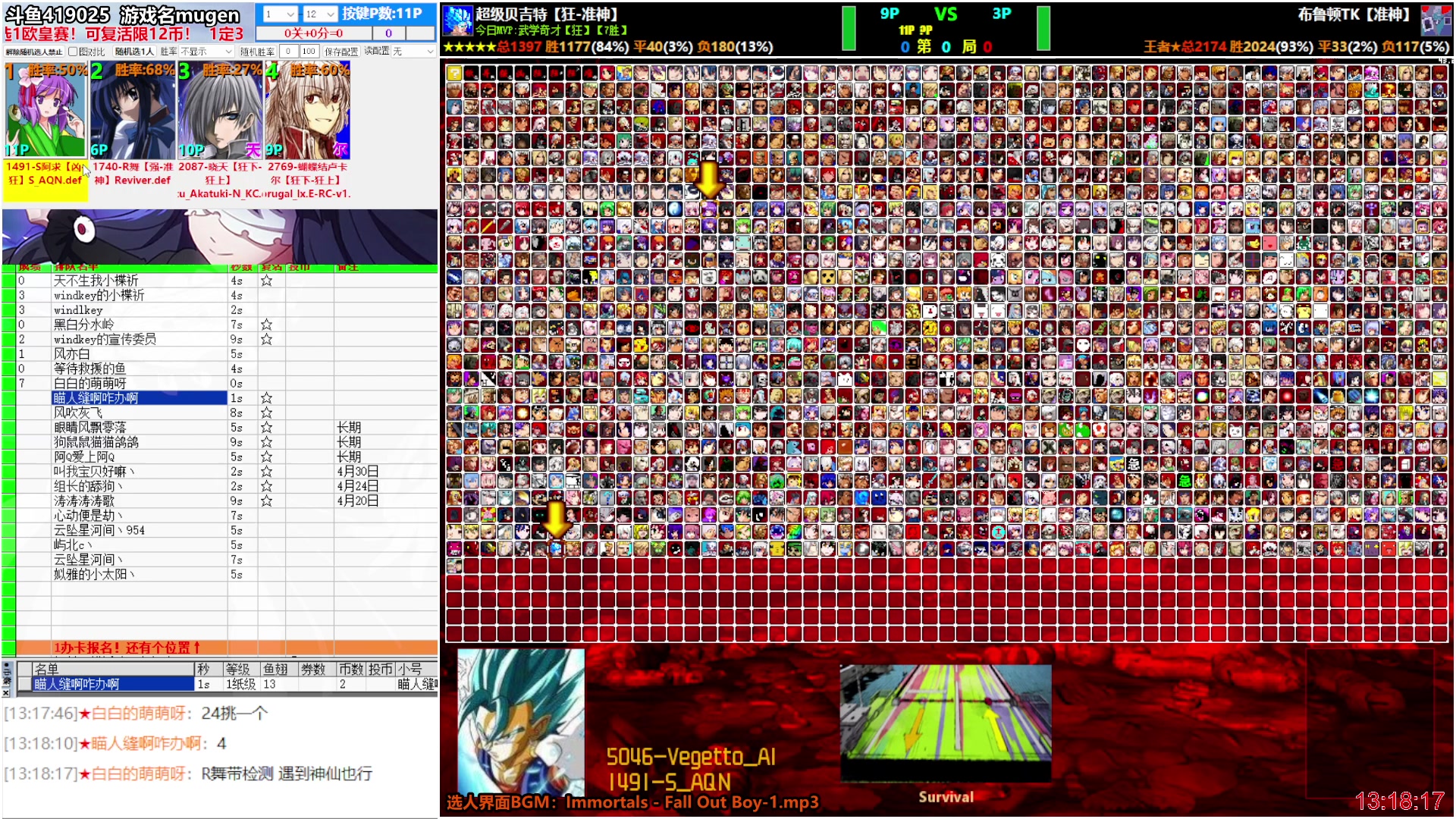The height and width of the screenshot is (819, 1456).
Task: Click the random win-rate minimum field 0
Action: click(x=288, y=52)
